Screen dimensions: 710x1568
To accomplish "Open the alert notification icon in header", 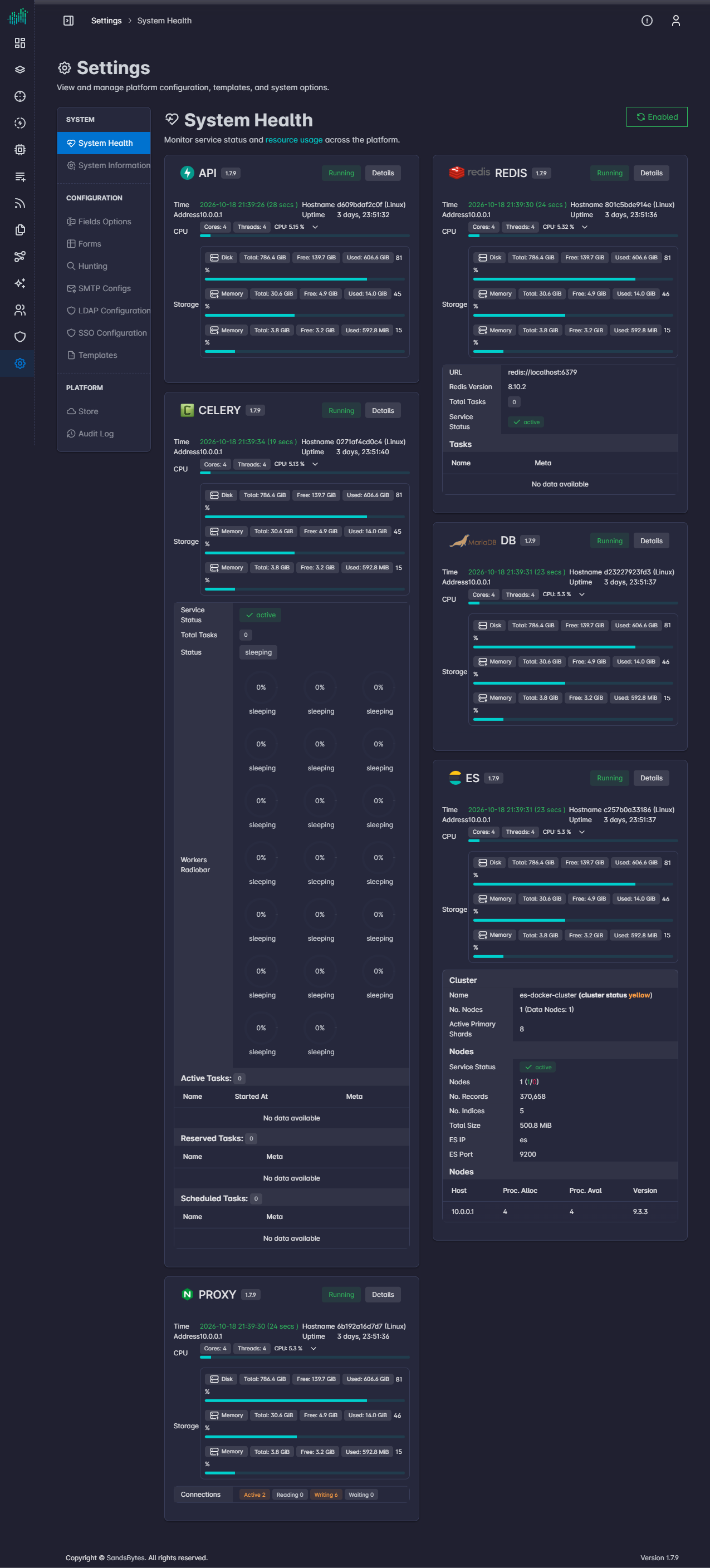I will coord(647,21).
